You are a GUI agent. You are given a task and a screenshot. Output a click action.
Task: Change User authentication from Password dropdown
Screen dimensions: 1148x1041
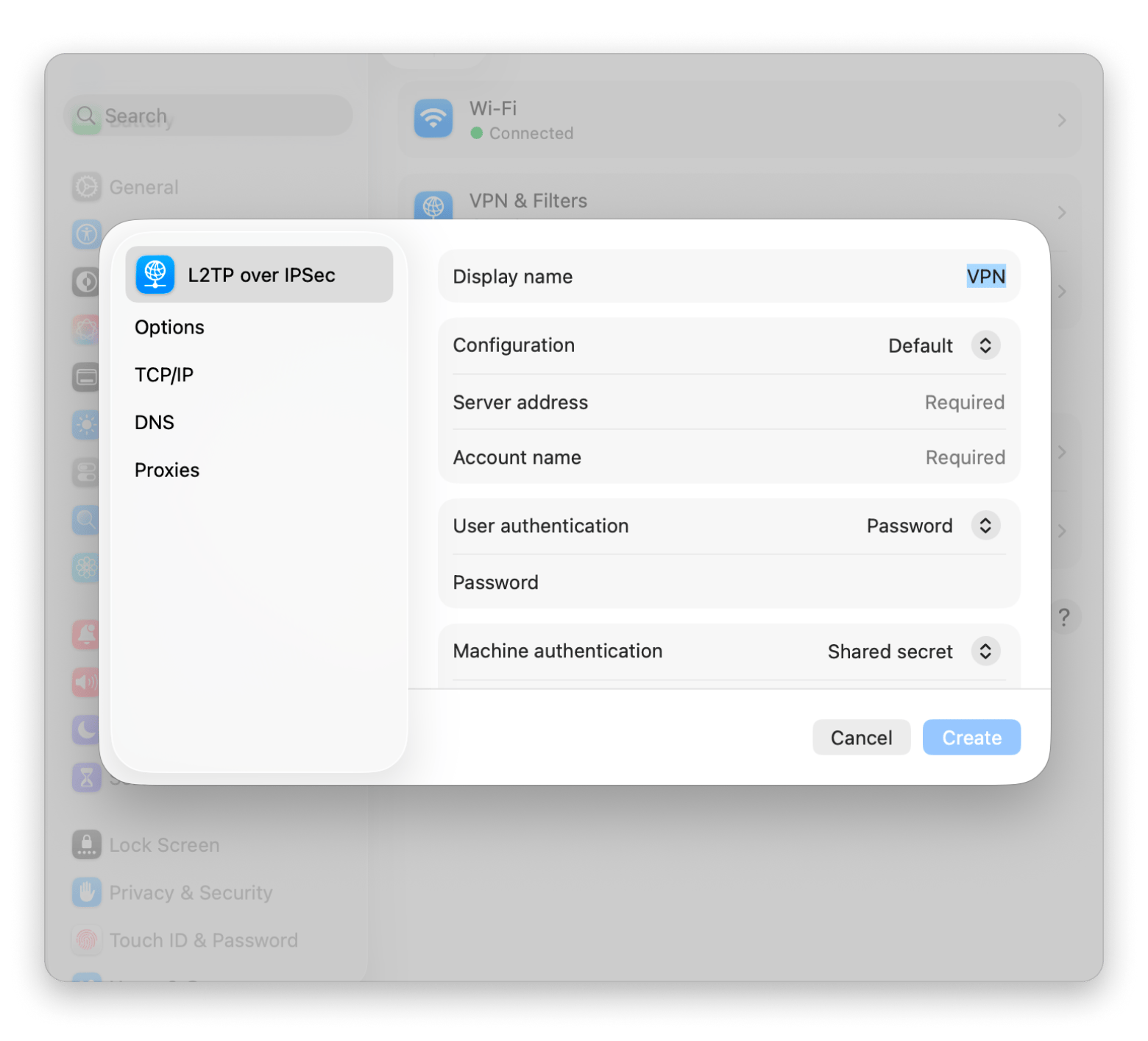click(x=985, y=525)
